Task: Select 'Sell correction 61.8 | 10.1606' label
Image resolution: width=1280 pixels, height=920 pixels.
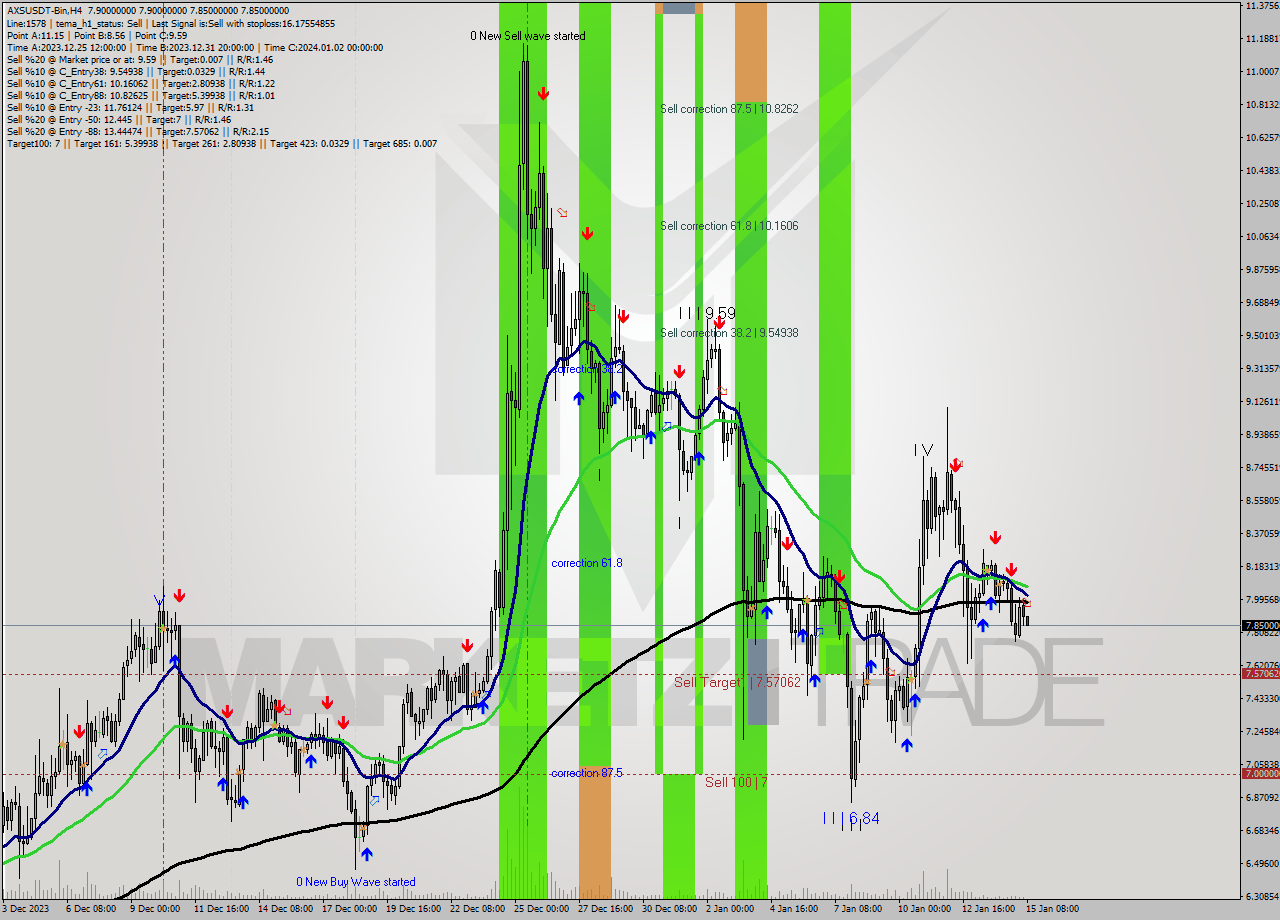Action: coord(729,226)
